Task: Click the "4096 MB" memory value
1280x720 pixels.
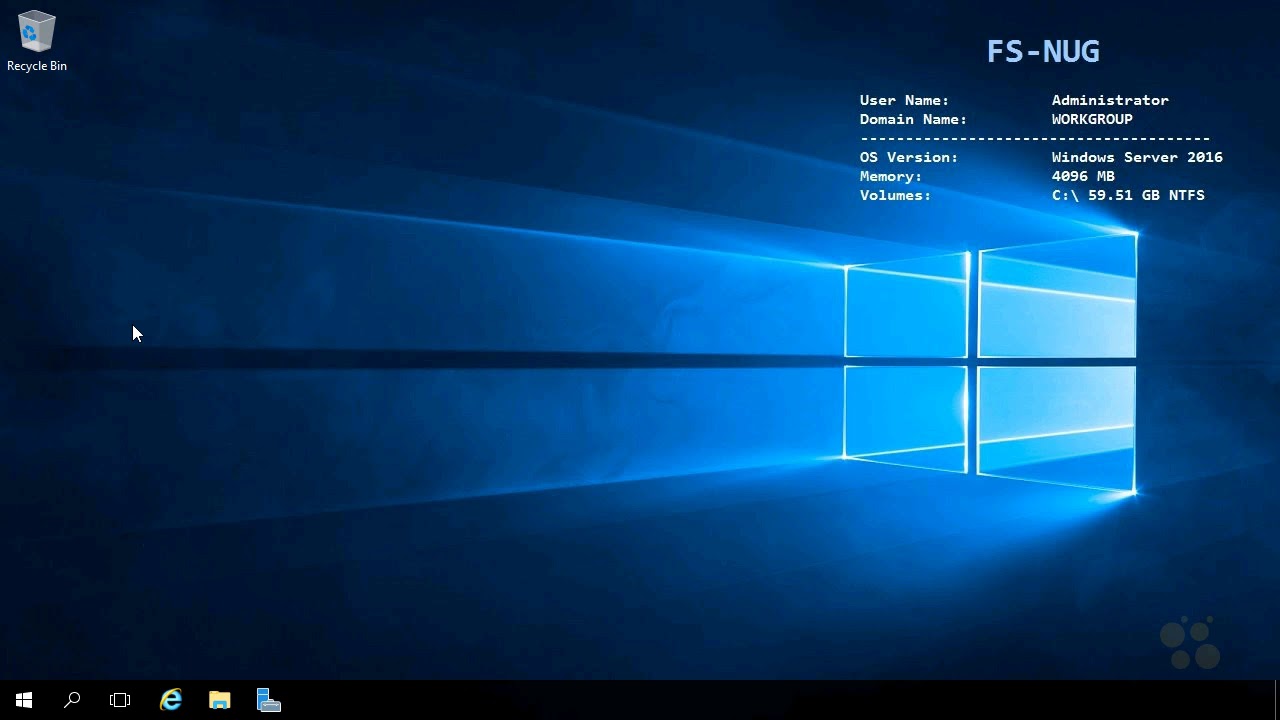Action: pos(1083,176)
